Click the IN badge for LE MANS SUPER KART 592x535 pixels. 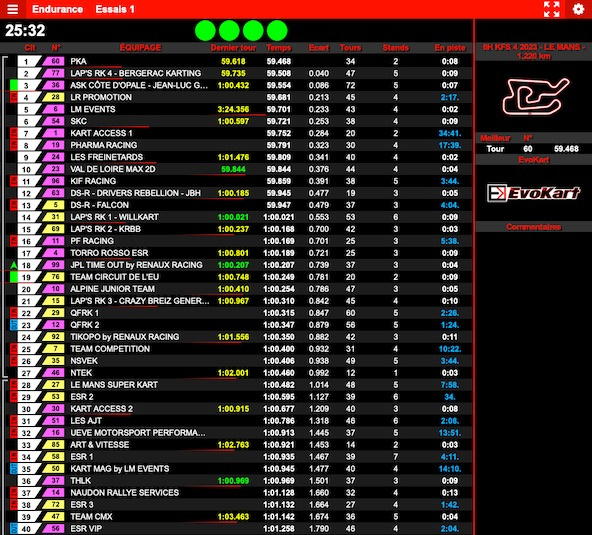pyautogui.click(x=14, y=385)
